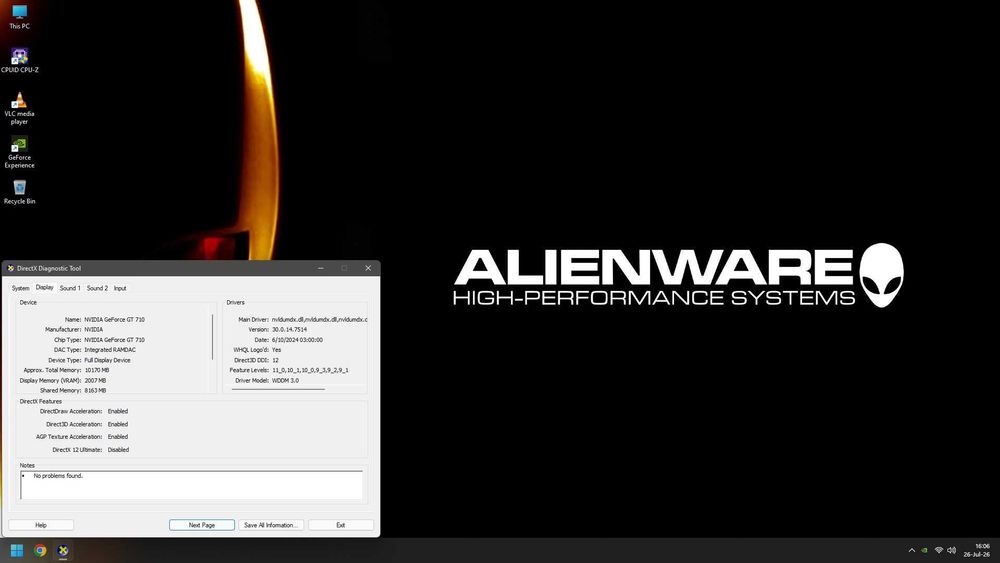Click the '2007 MB' display memory value
The height and width of the screenshot is (563, 1000).
[x=95, y=381]
